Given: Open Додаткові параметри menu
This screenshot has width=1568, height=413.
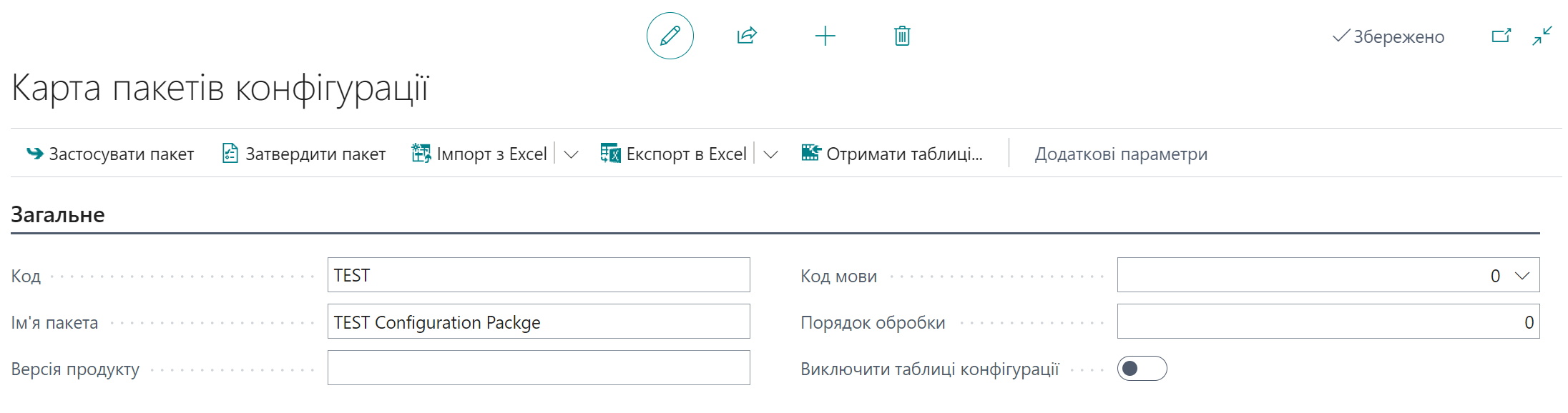Looking at the screenshot, I should click(x=1121, y=154).
